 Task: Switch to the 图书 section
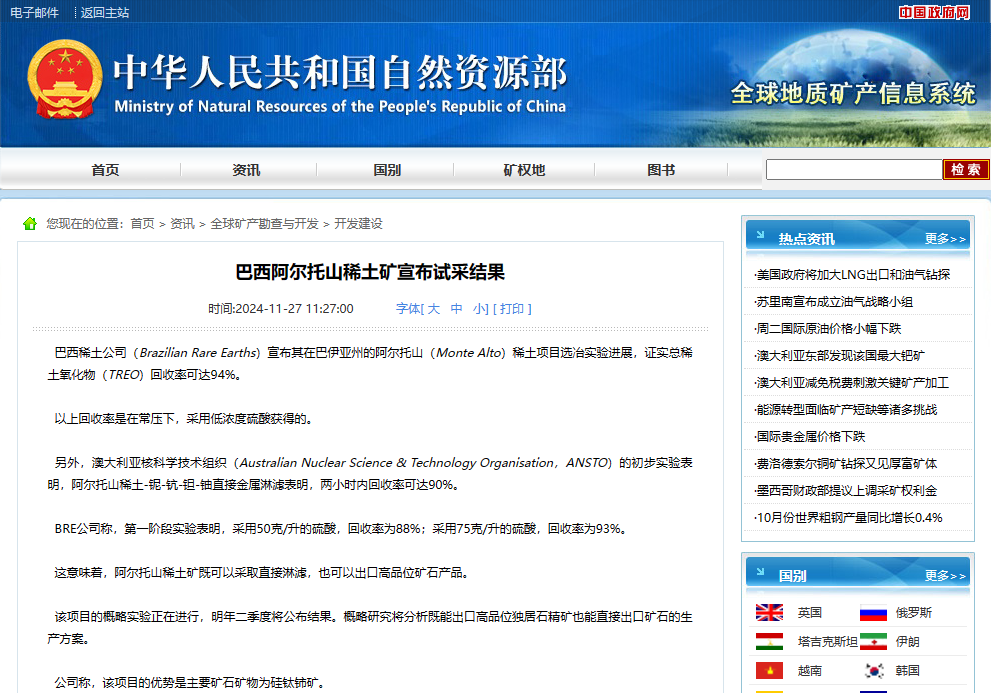[662, 169]
